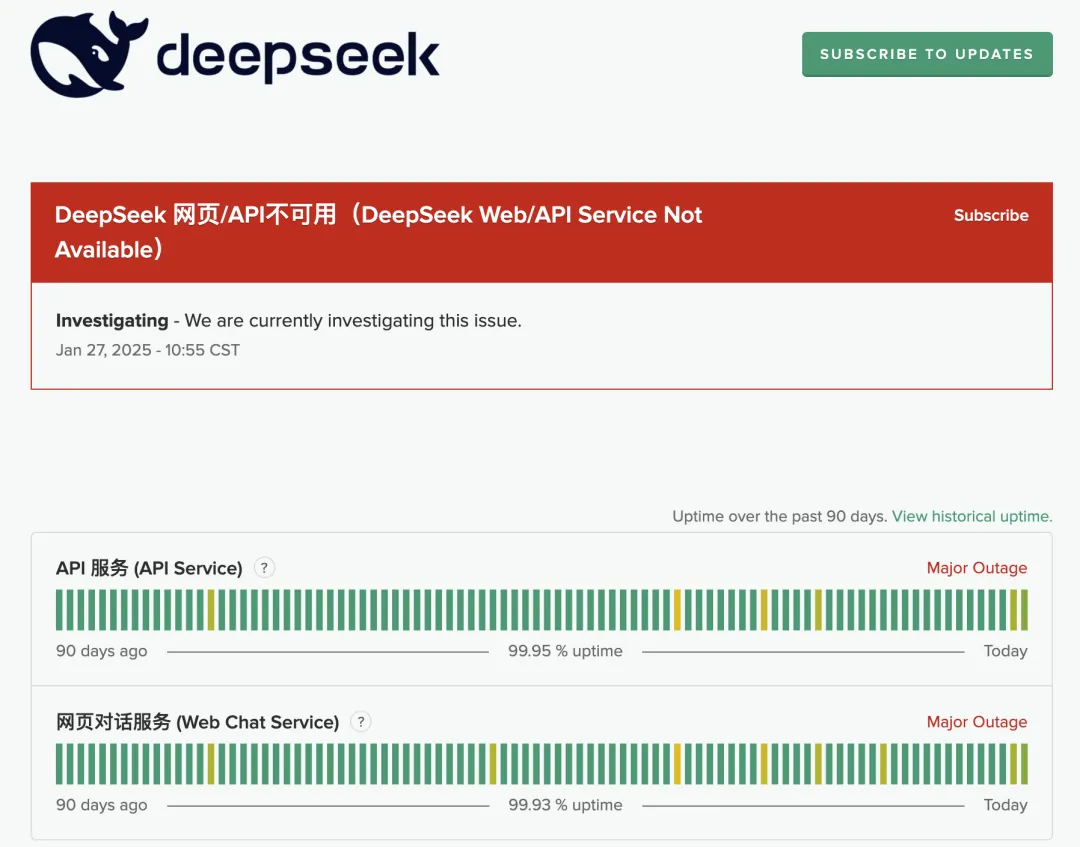This screenshot has height=847, width=1080.
Task: Click the '90 days ago' label under API Service
Action: [x=101, y=651]
